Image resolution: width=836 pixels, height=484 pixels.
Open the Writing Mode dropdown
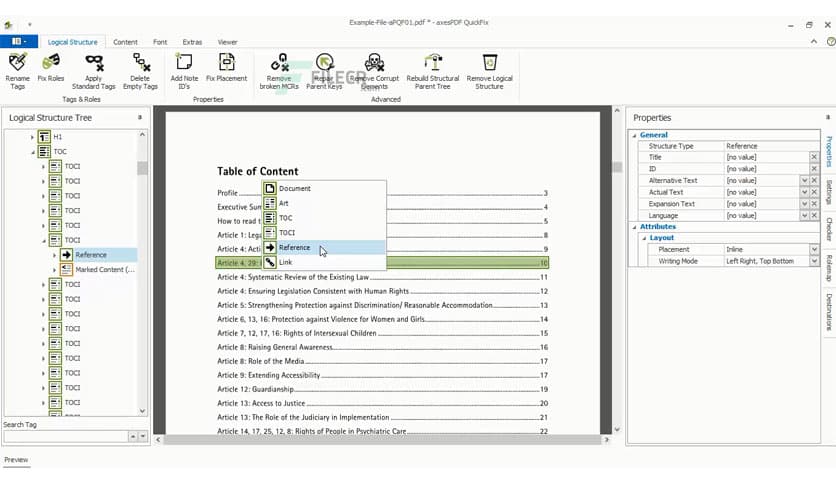coord(814,261)
